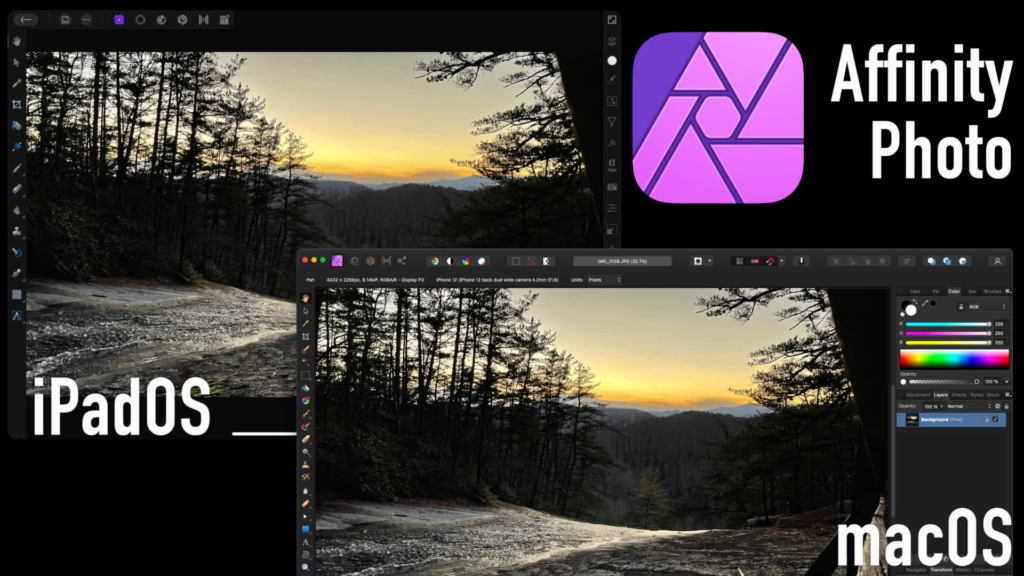Toggle the lock icon in Layers panel header

pyautogui.click(x=1006, y=406)
